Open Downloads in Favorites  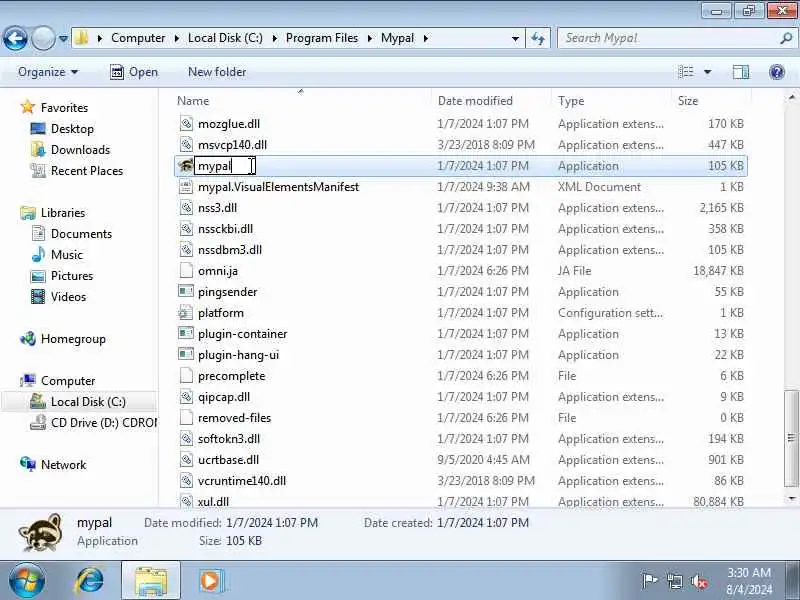[80, 149]
